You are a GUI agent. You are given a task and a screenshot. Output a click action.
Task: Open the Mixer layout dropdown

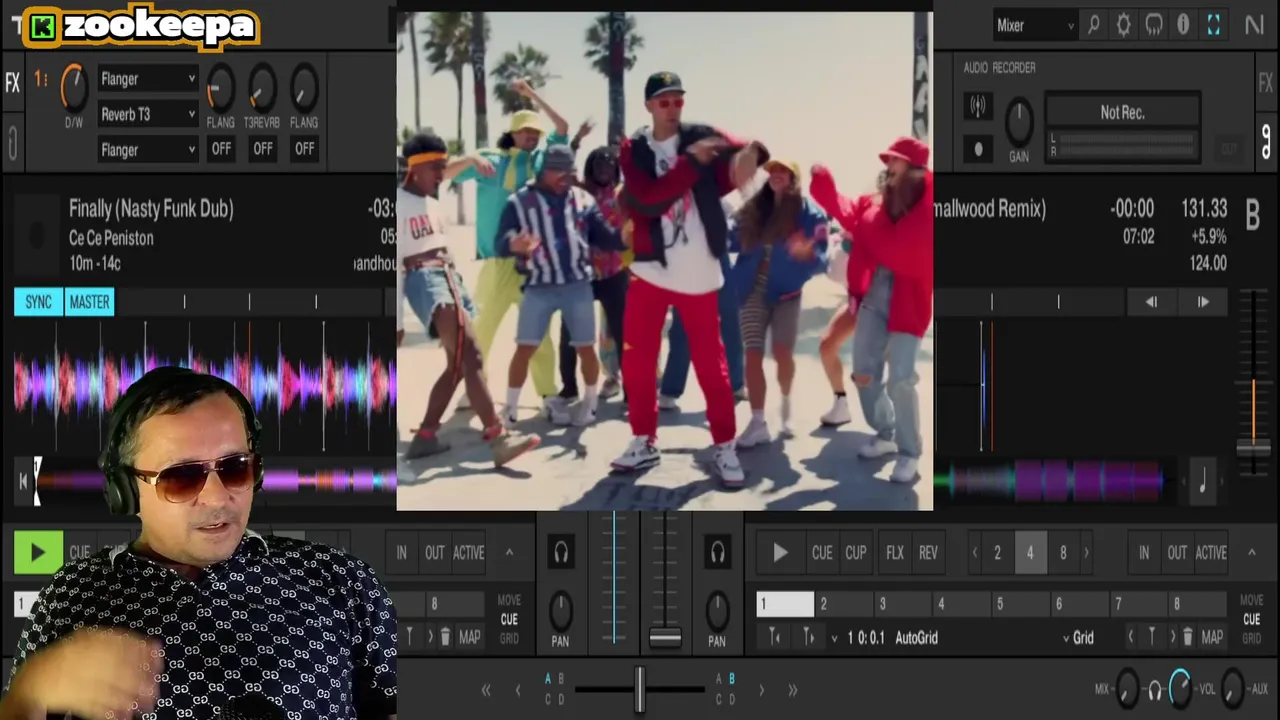click(1035, 26)
